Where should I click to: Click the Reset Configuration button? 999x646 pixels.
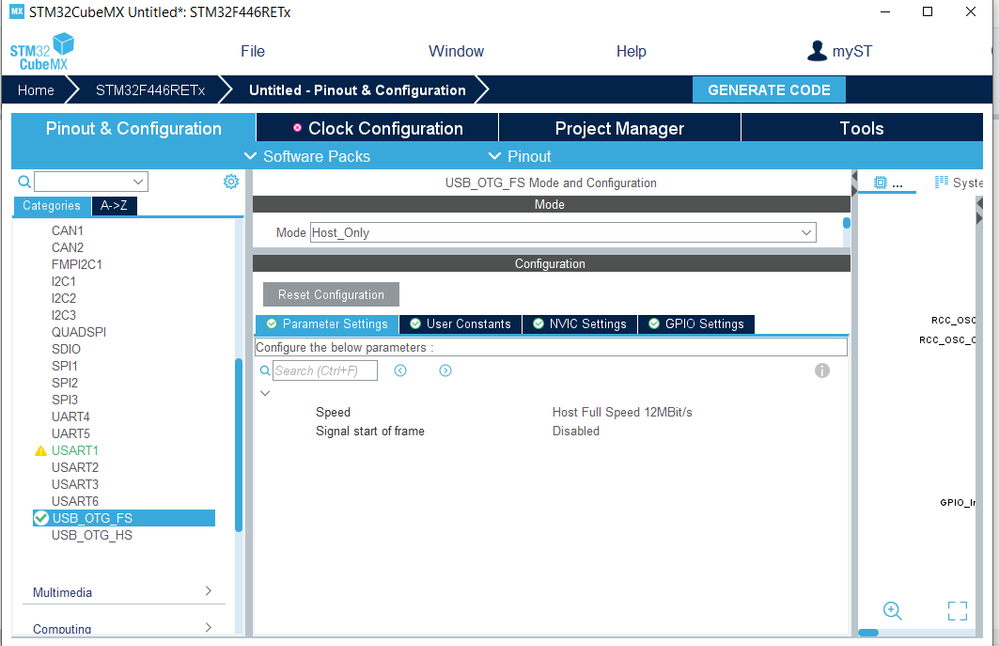click(331, 294)
